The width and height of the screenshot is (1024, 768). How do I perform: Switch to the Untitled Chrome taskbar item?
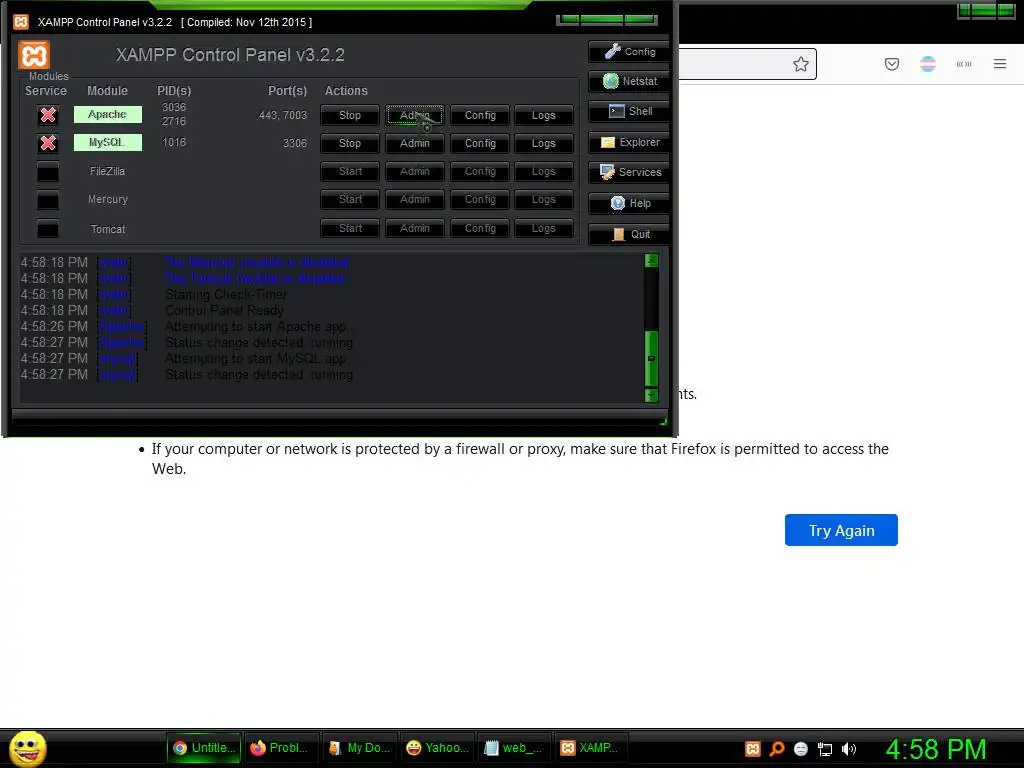coord(204,748)
